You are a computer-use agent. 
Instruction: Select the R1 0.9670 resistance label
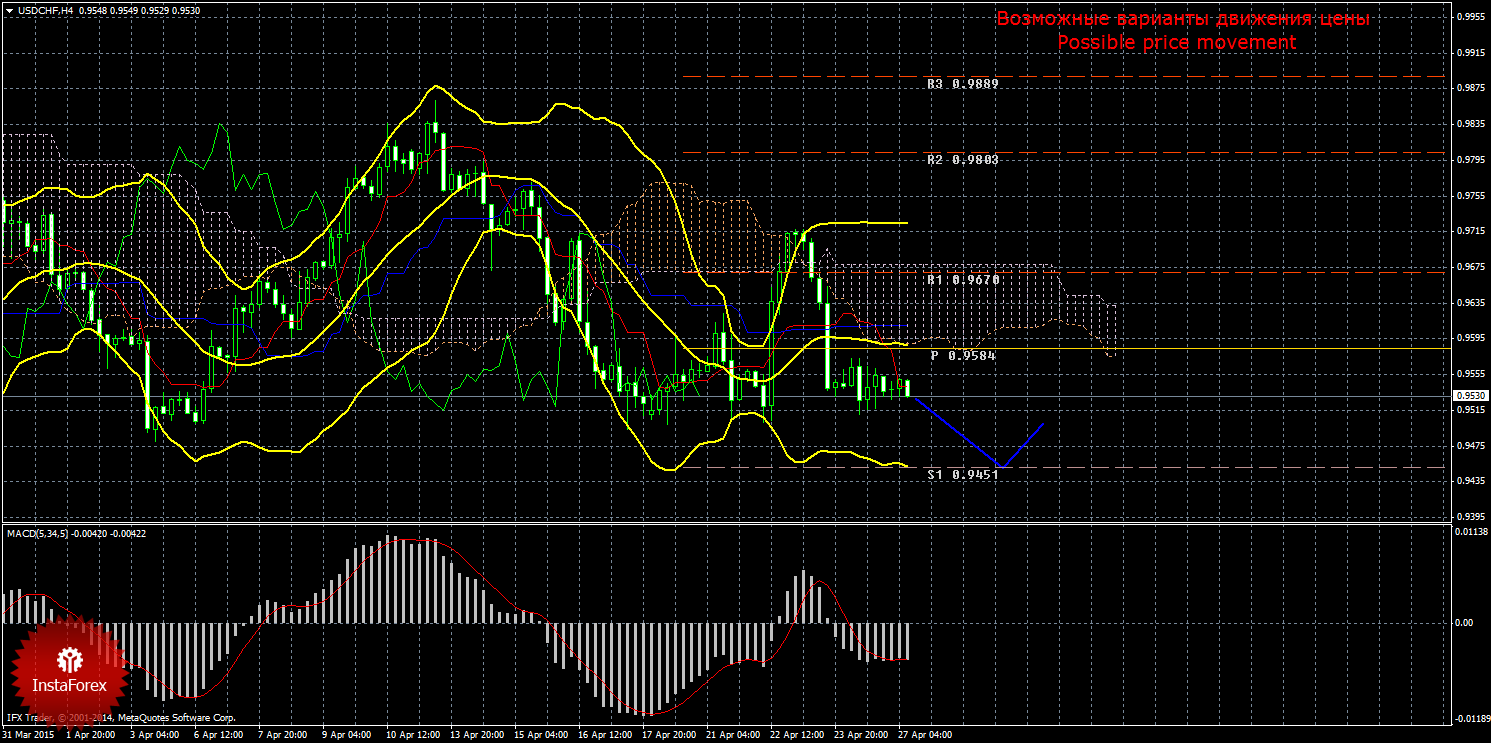click(x=963, y=281)
